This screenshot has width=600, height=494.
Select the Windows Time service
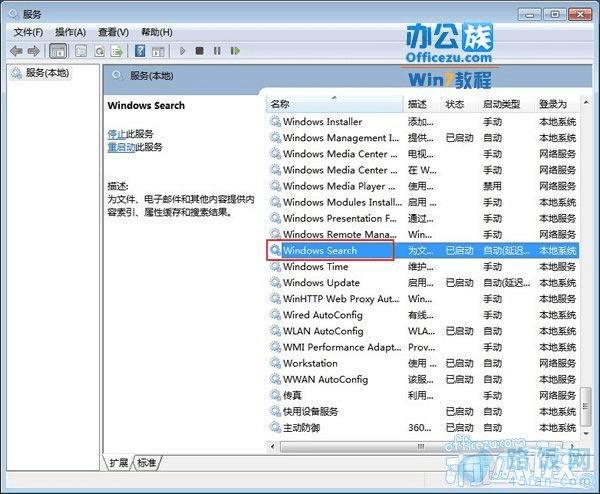[423, 266]
